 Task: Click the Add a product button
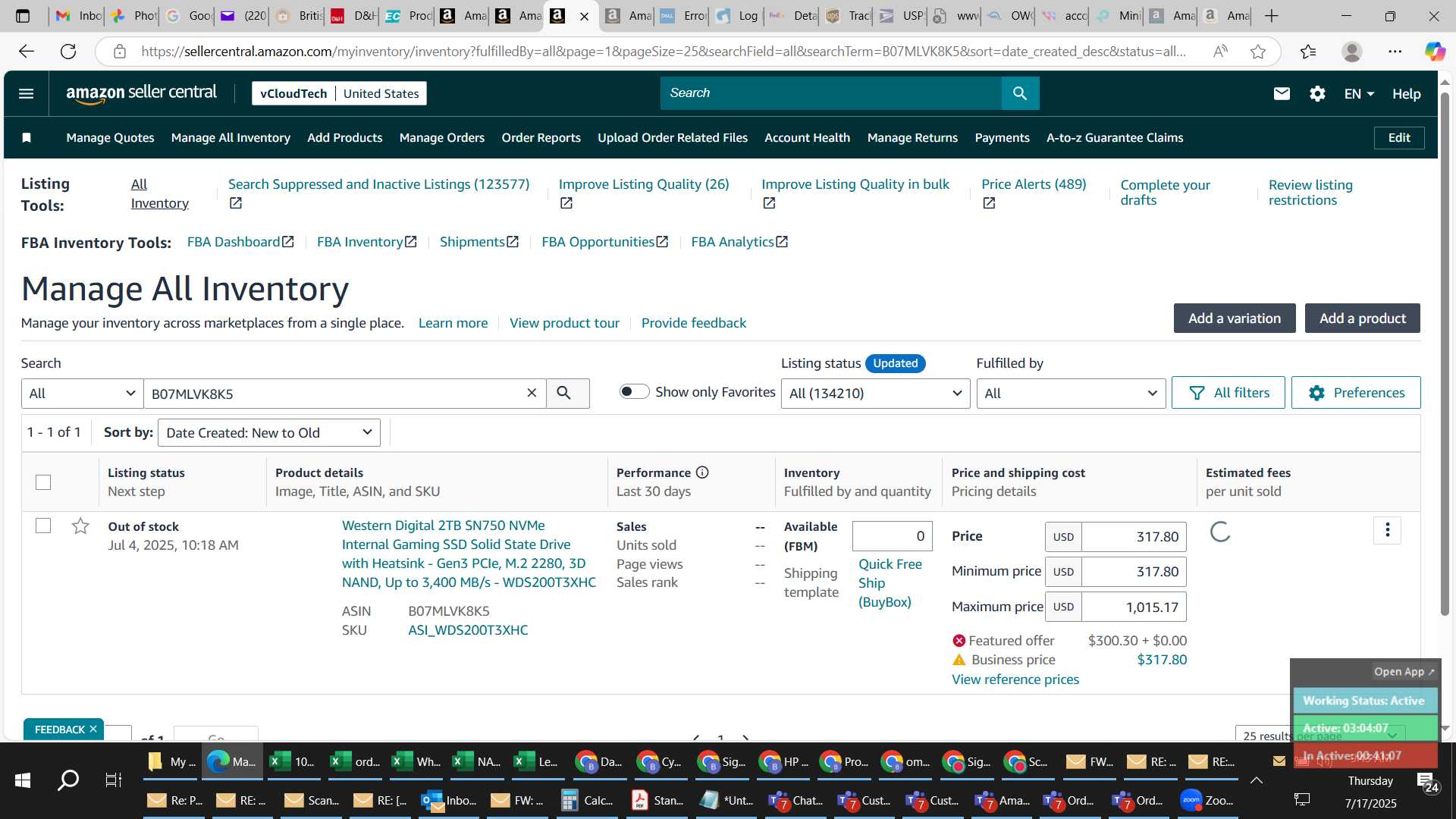(x=1362, y=318)
